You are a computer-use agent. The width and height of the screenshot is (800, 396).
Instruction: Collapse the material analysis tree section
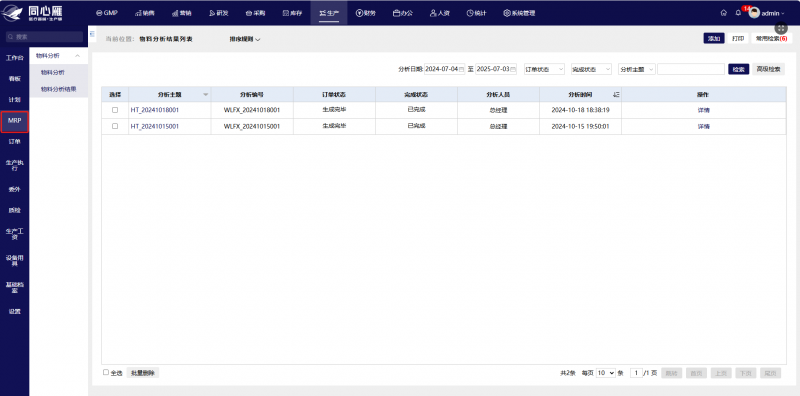tap(78, 56)
